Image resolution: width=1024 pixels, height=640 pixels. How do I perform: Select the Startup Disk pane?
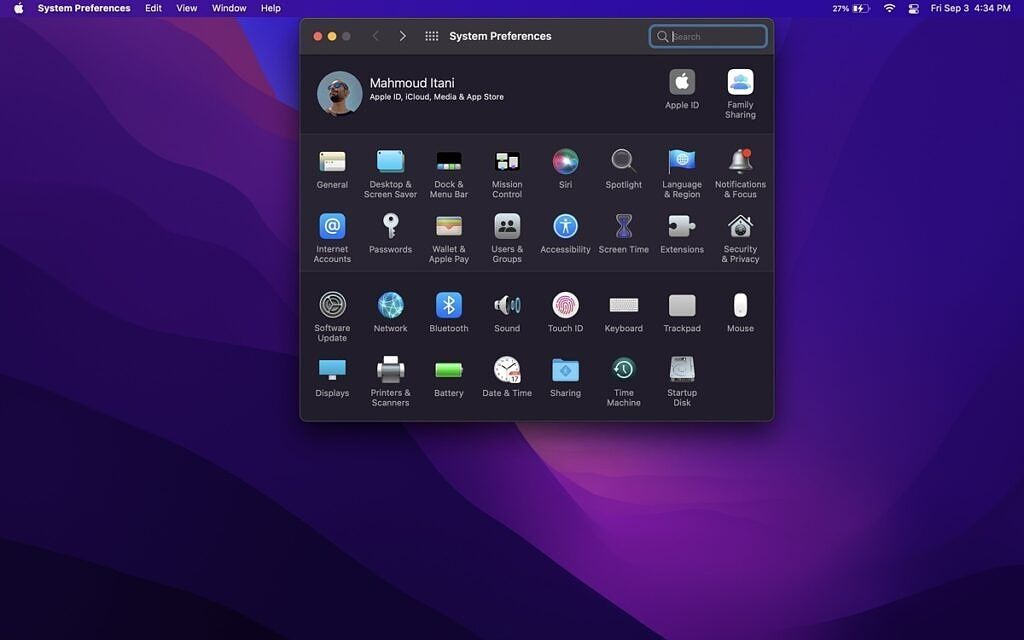(x=681, y=370)
